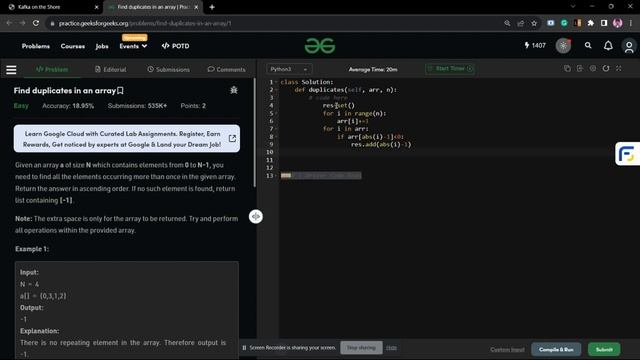Image resolution: width=640 pixels, height=360 pixels.
Task: Reload the page
Action: (36, 23)
